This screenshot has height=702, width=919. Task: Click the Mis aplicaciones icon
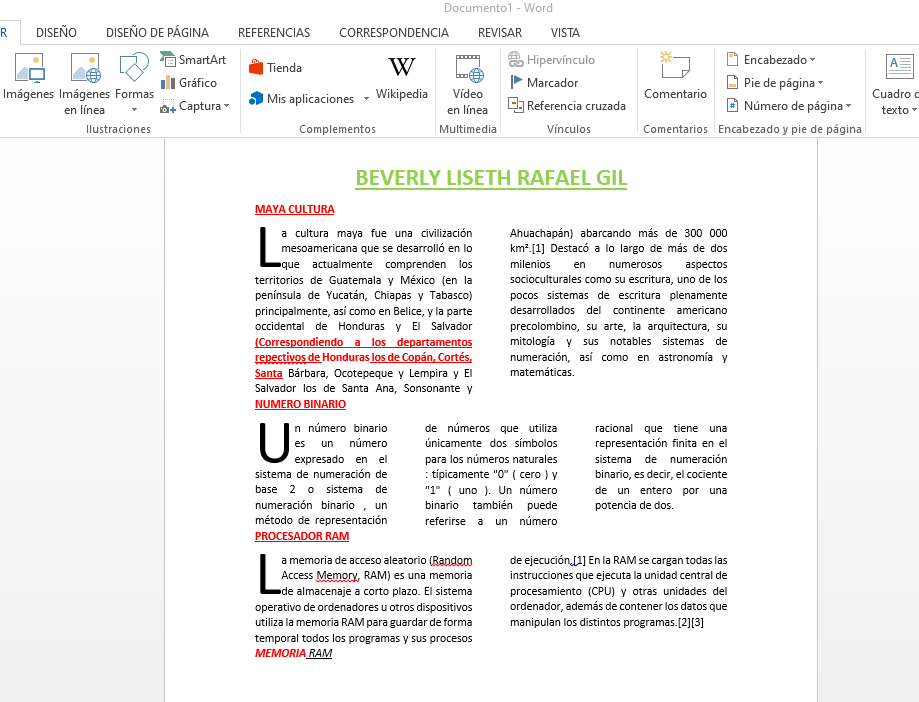tap(256, 98)
